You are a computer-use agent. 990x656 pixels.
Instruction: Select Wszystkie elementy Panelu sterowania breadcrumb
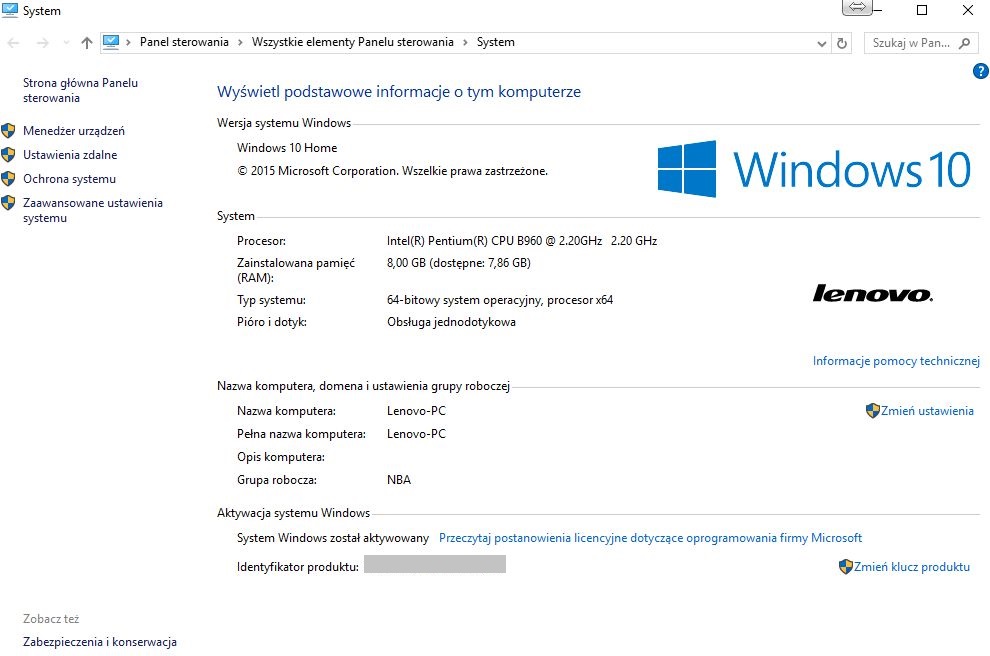coord(352,42)
